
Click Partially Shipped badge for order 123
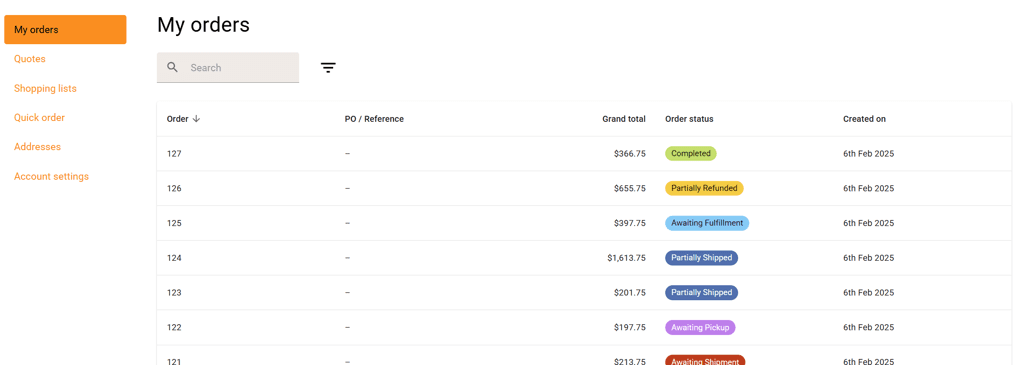tap(701, 292)
